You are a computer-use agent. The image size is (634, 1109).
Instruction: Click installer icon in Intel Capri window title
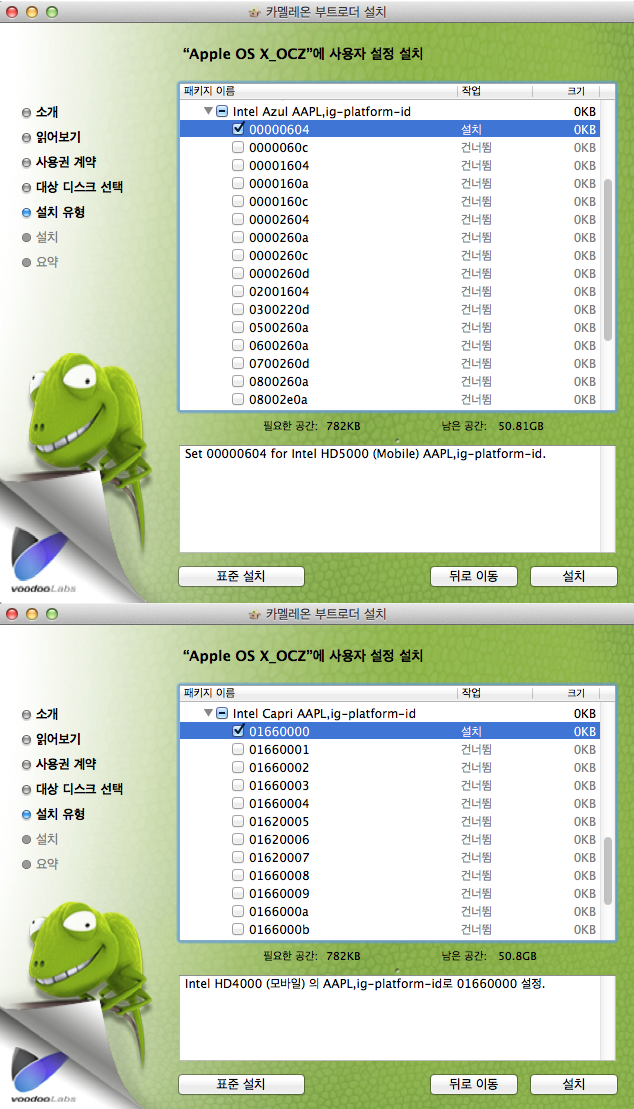(x=253, y=613)
